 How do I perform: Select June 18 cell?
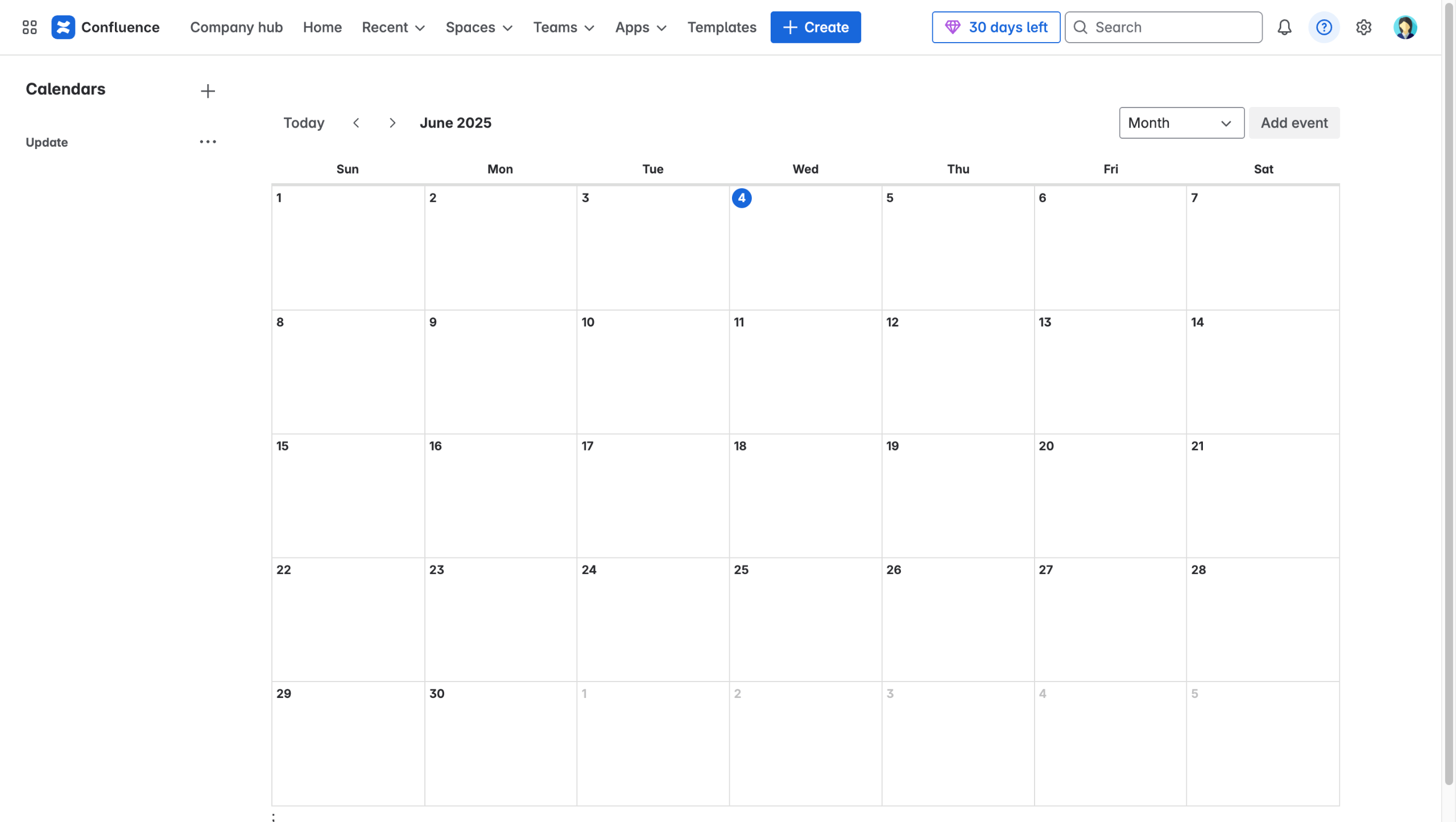pyautogui.click(x=805, y=495)
